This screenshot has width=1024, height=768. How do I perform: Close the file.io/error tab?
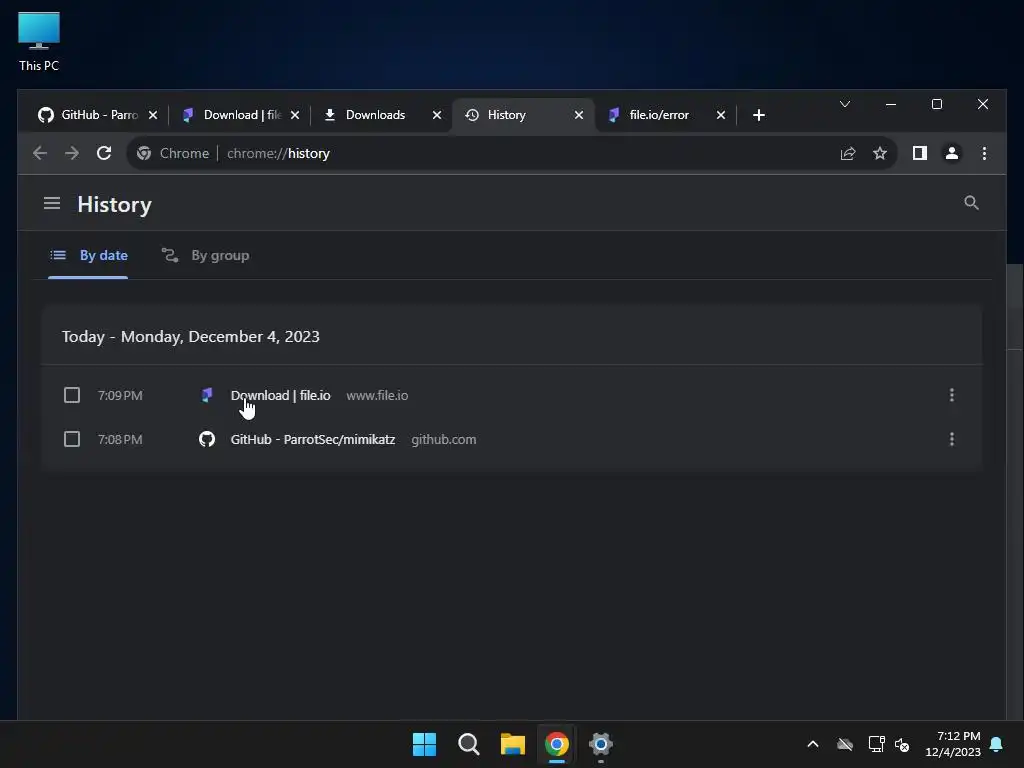[x=720, y=116]
